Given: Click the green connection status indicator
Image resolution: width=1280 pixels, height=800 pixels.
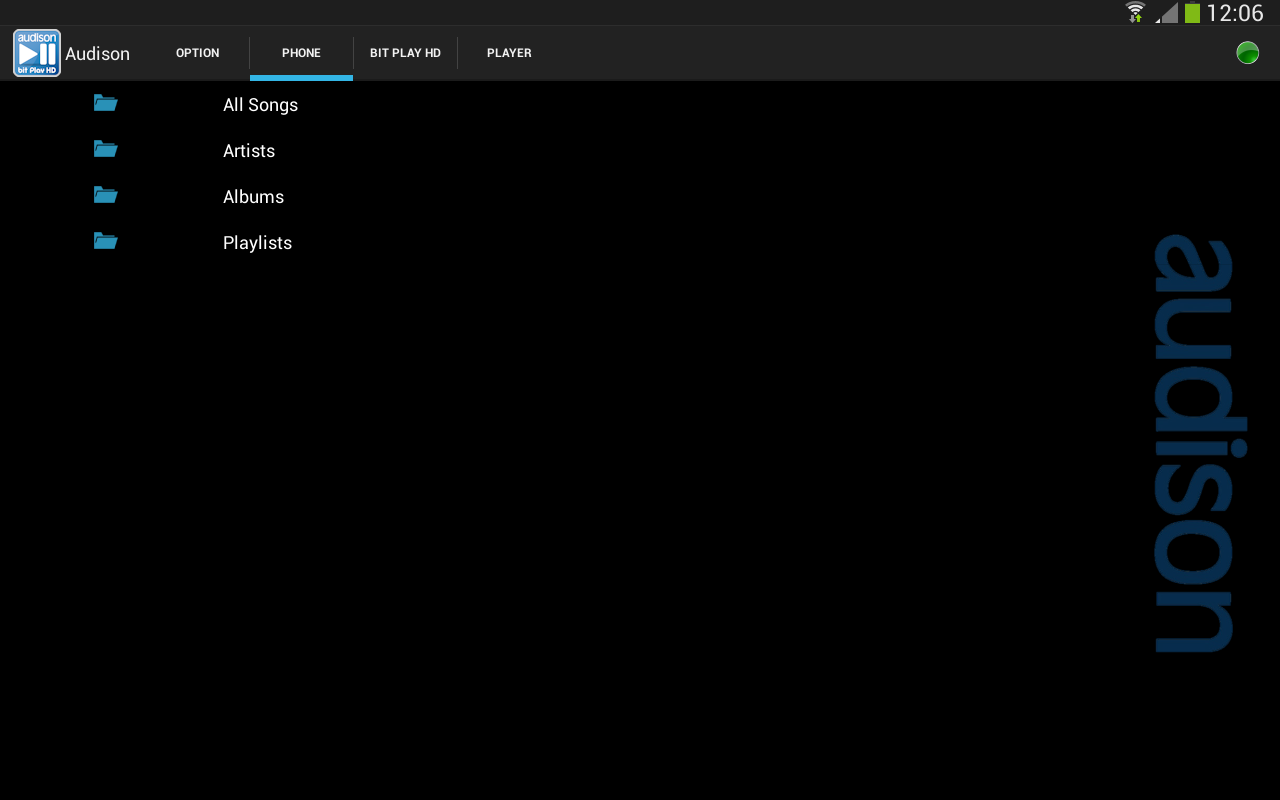Looking at the screenshot, I should click(x=1247, y=53).
